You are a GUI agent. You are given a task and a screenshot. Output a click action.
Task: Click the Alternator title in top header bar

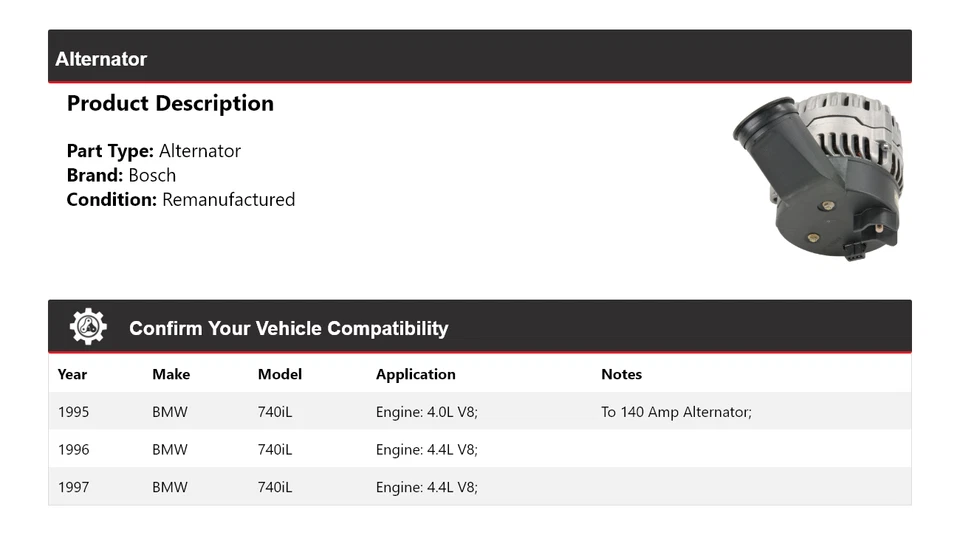101,59
